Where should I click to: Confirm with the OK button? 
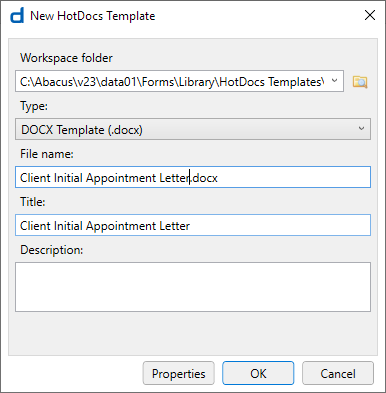258,373
